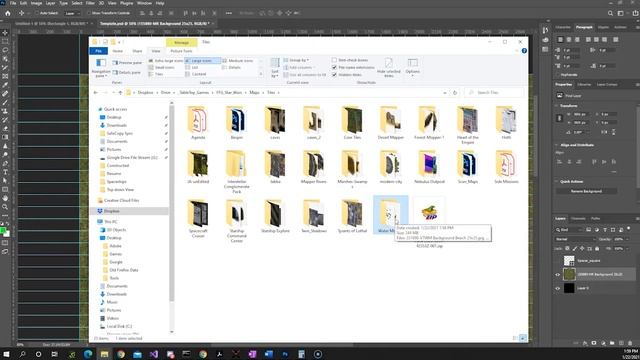Viewport: 640px width, 360px height.
Task: Select the Move tool in Photoshop toolbar
Action: tap(5, 33)
